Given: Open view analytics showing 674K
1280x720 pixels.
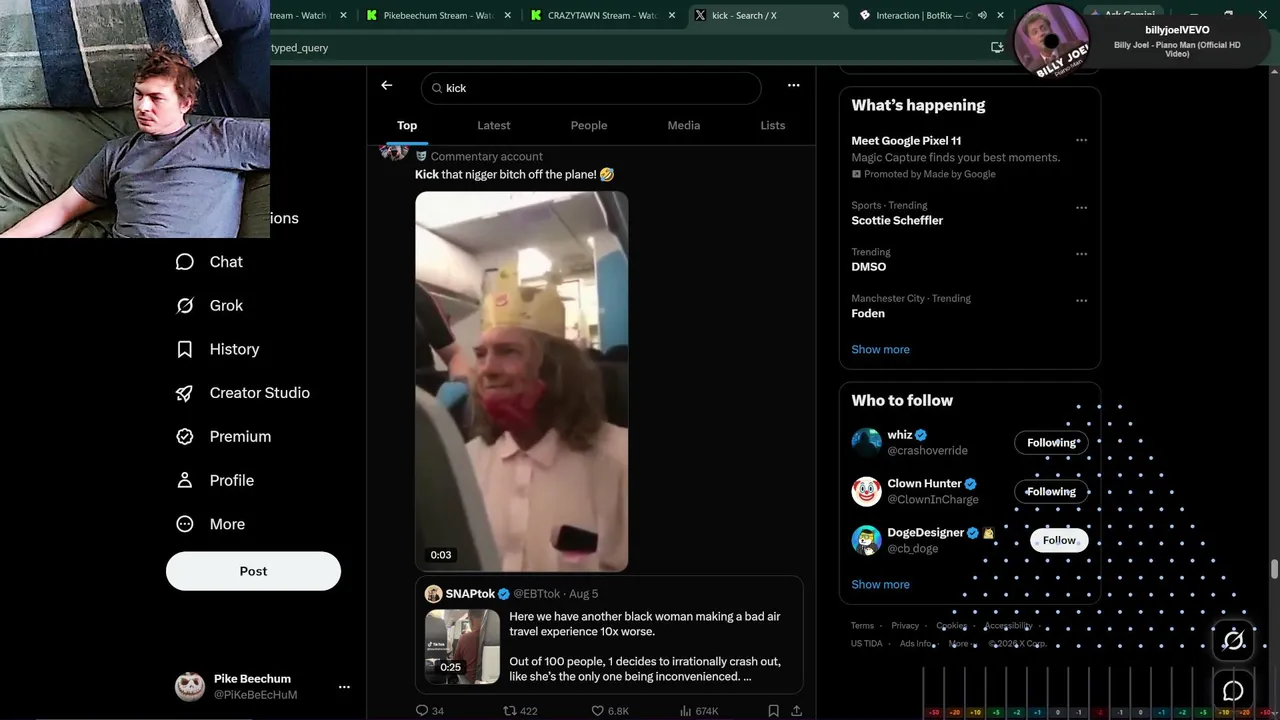Looking at the screenshot, I should (x=699, y=711).
